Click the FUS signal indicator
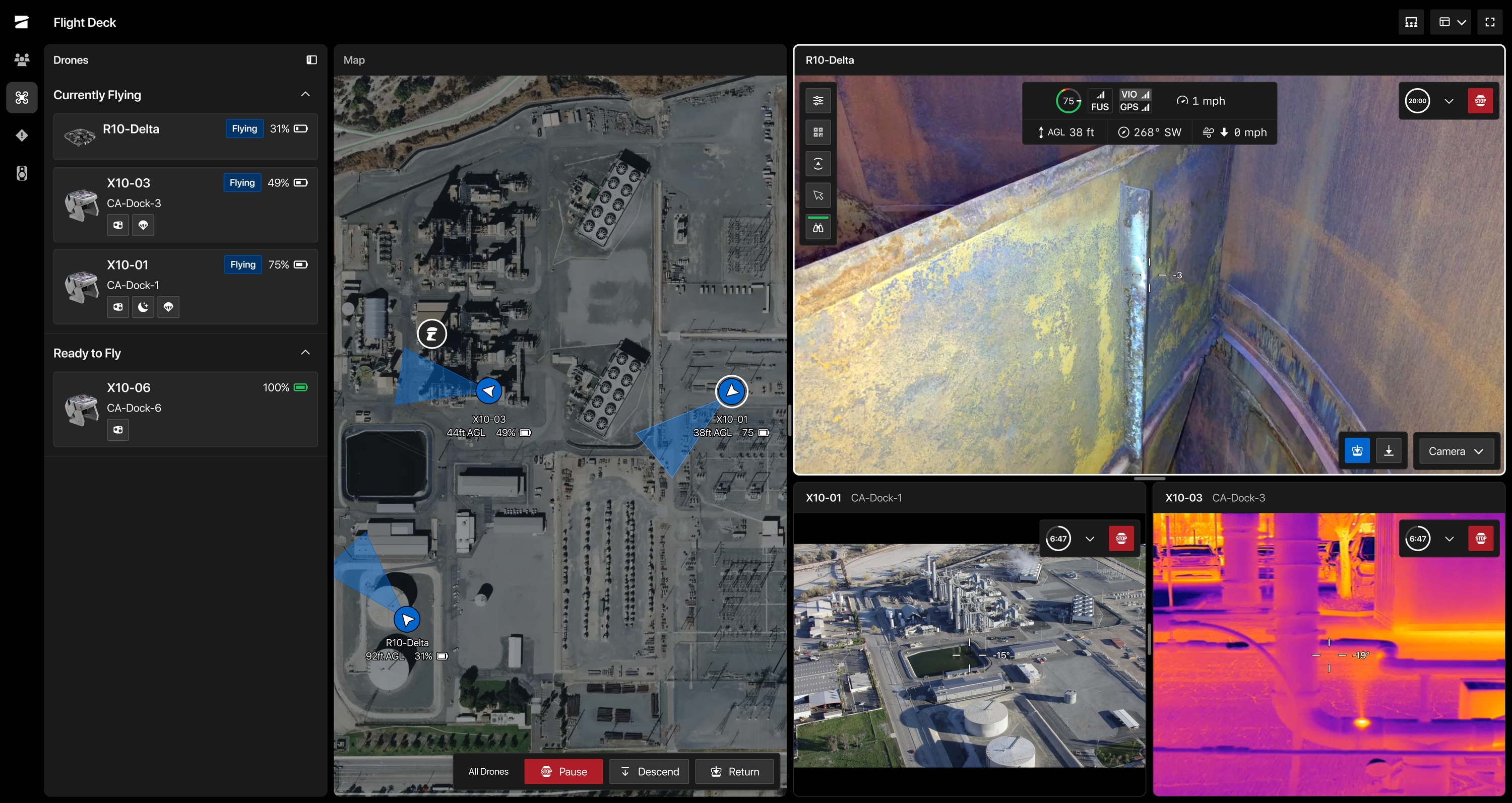The image size is (1512, 803). click(x=1100, y=101)
